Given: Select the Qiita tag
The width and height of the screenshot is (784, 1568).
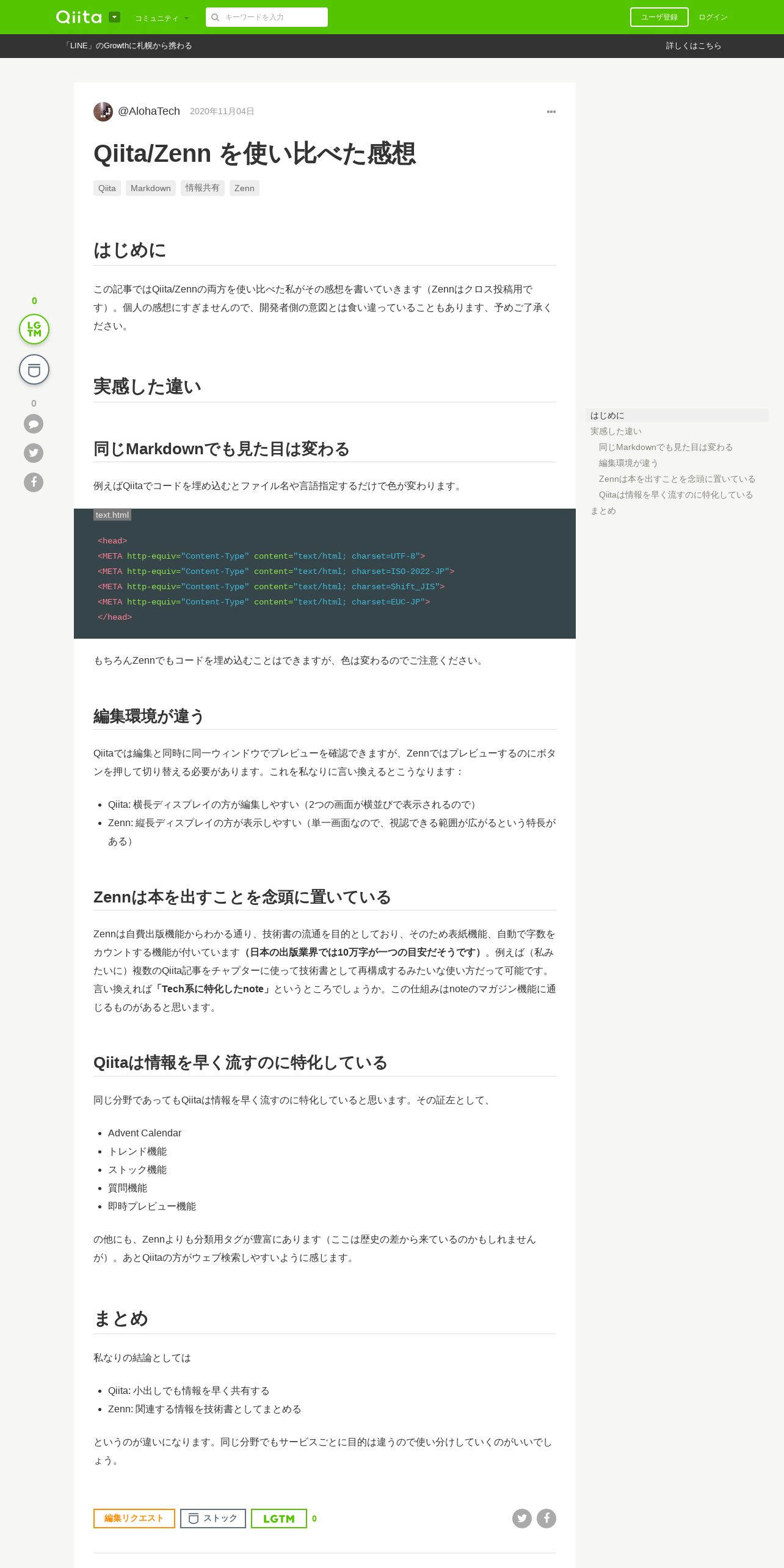Looking at the screenshot, I should [x=107, y=188].
